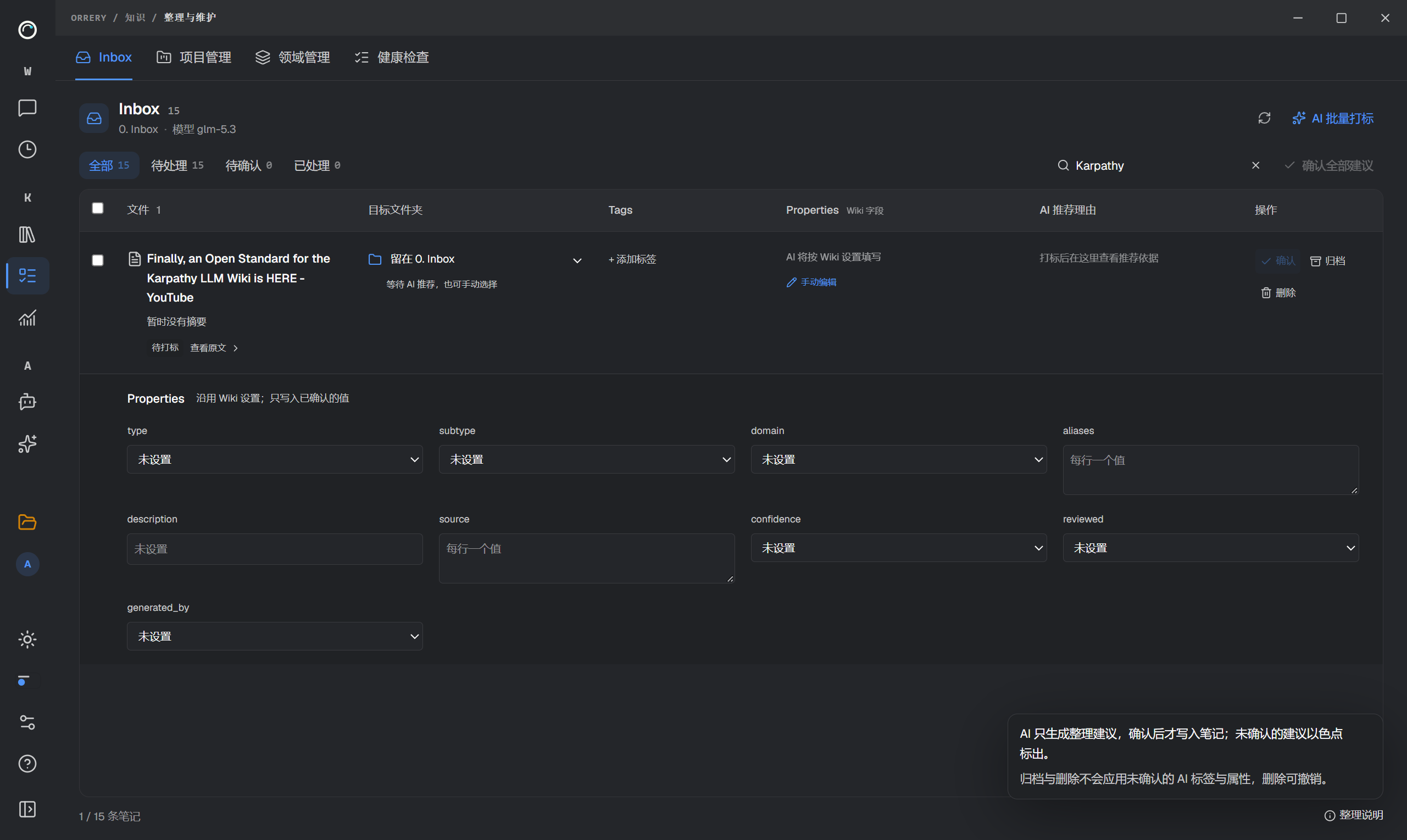Collapse the sidebar panel icon

click(27, 809)
